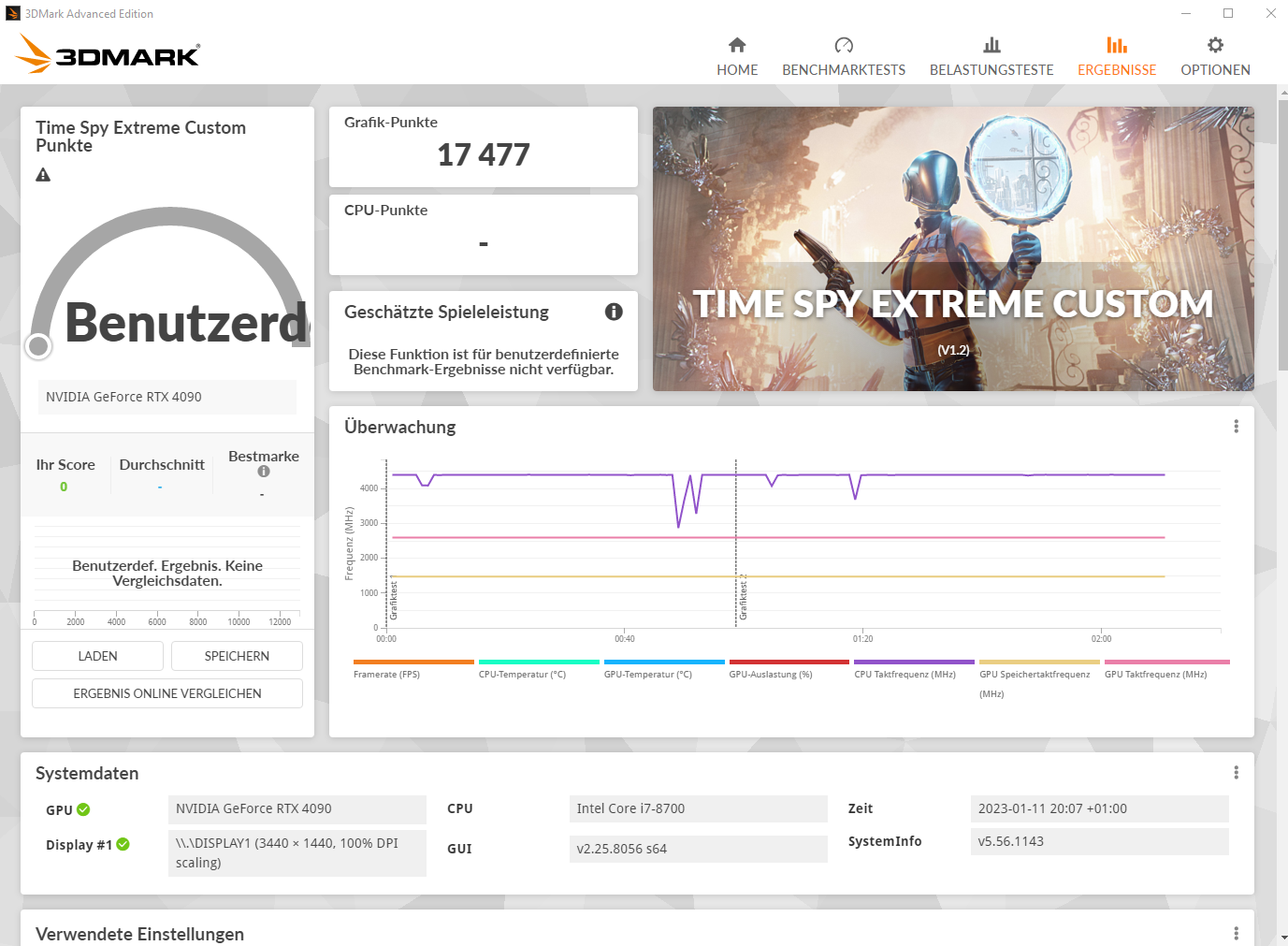Toggle the GPU Taktfrequenz legend entry

coord(1166,670)
